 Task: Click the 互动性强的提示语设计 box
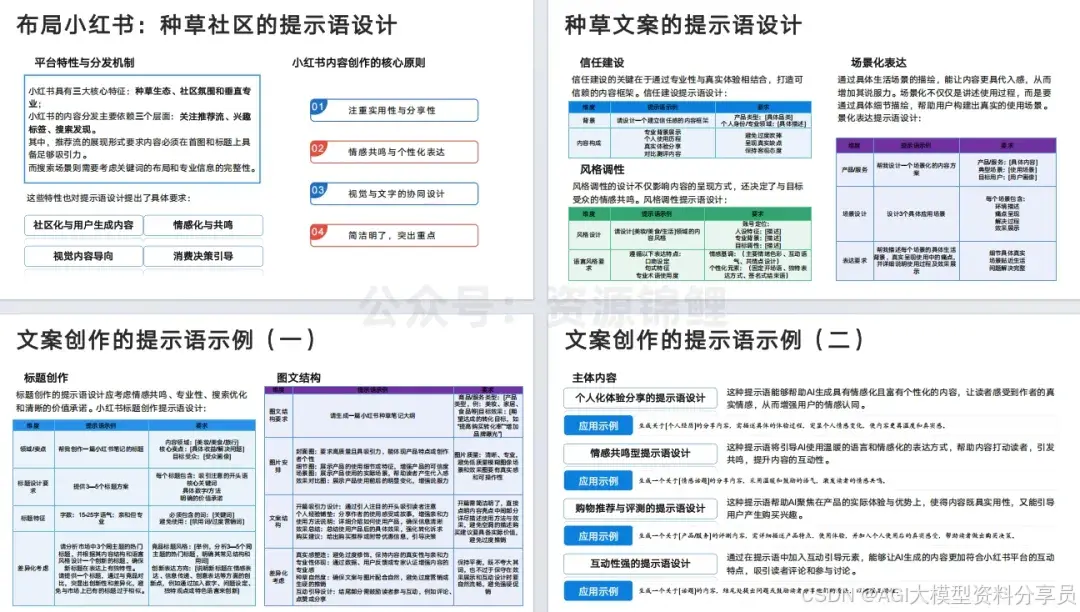[640, 563]
